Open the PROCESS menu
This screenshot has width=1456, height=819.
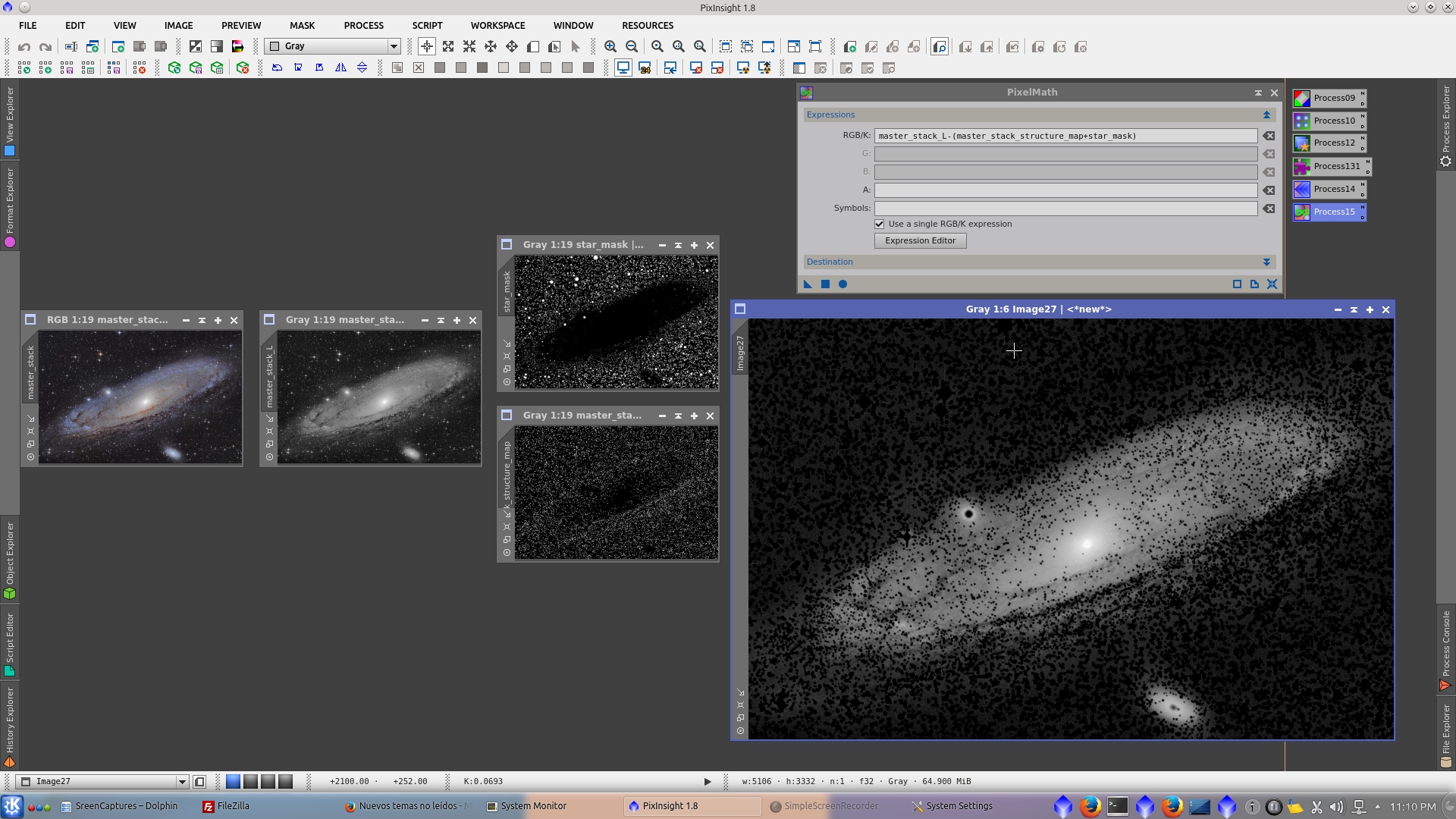363,26
